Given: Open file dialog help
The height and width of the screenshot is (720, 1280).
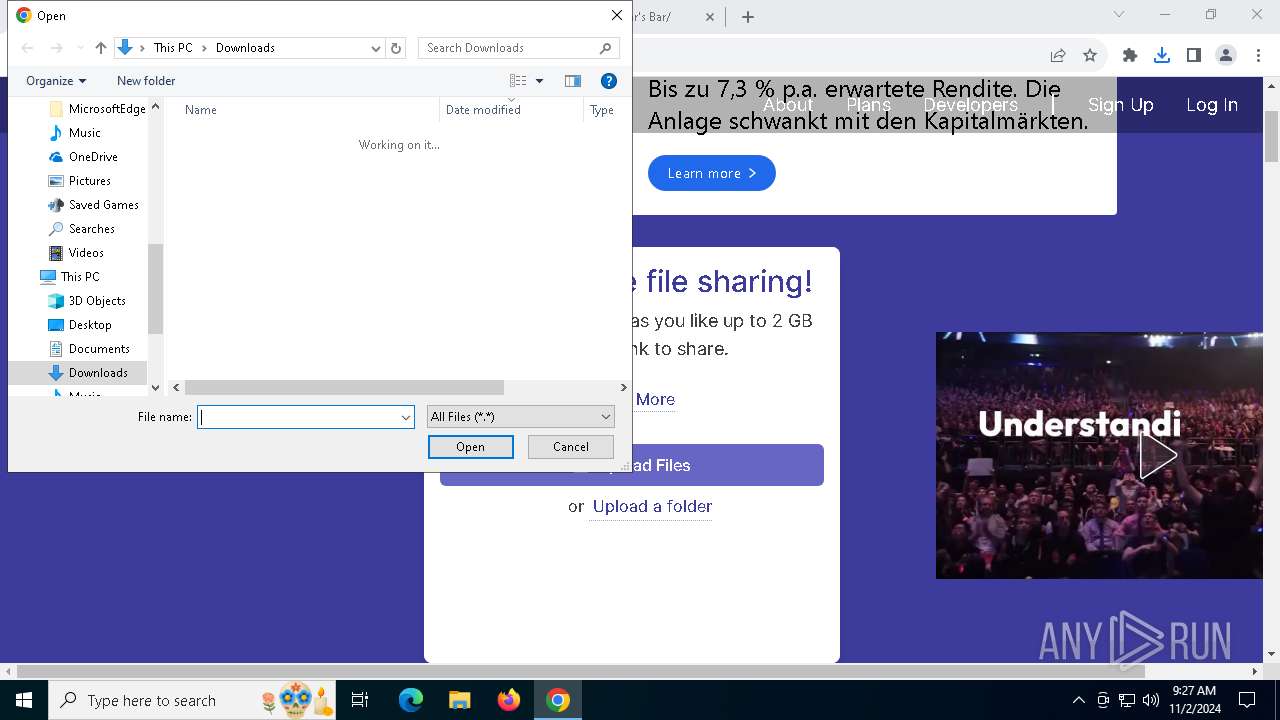Looking at the screenshot, I should [608, 81].
